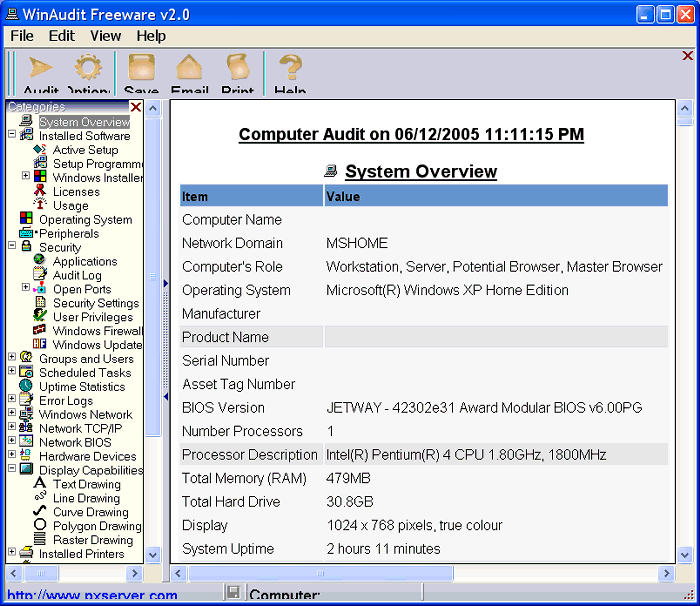Select Line Drawing in the tree
Viewport: 700px width, 606px height.
pyautogui.click(x=86, y=498)
